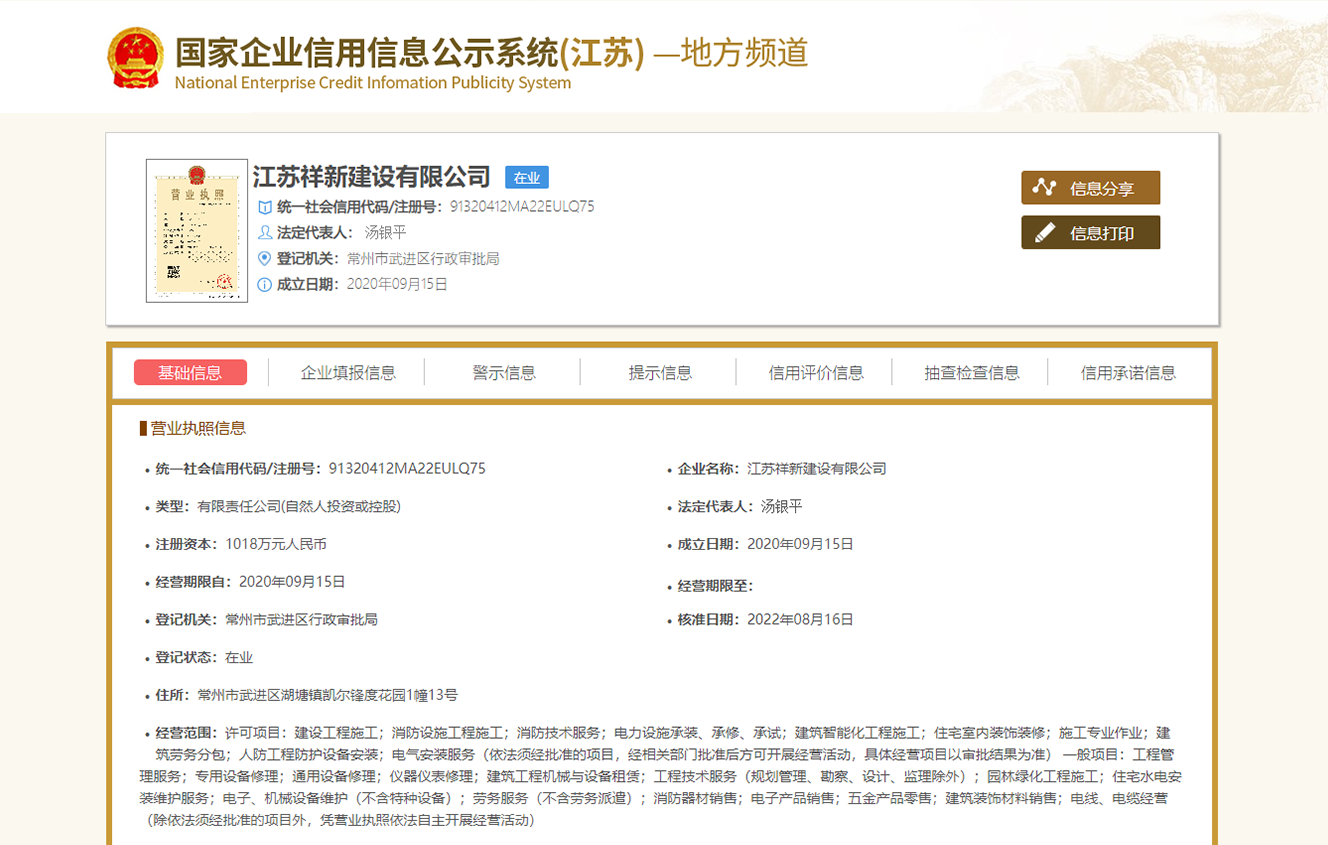Click the approval date 2022年08月16日
Viewport: 1328px width, 845px height.
[x=800, y=619]
